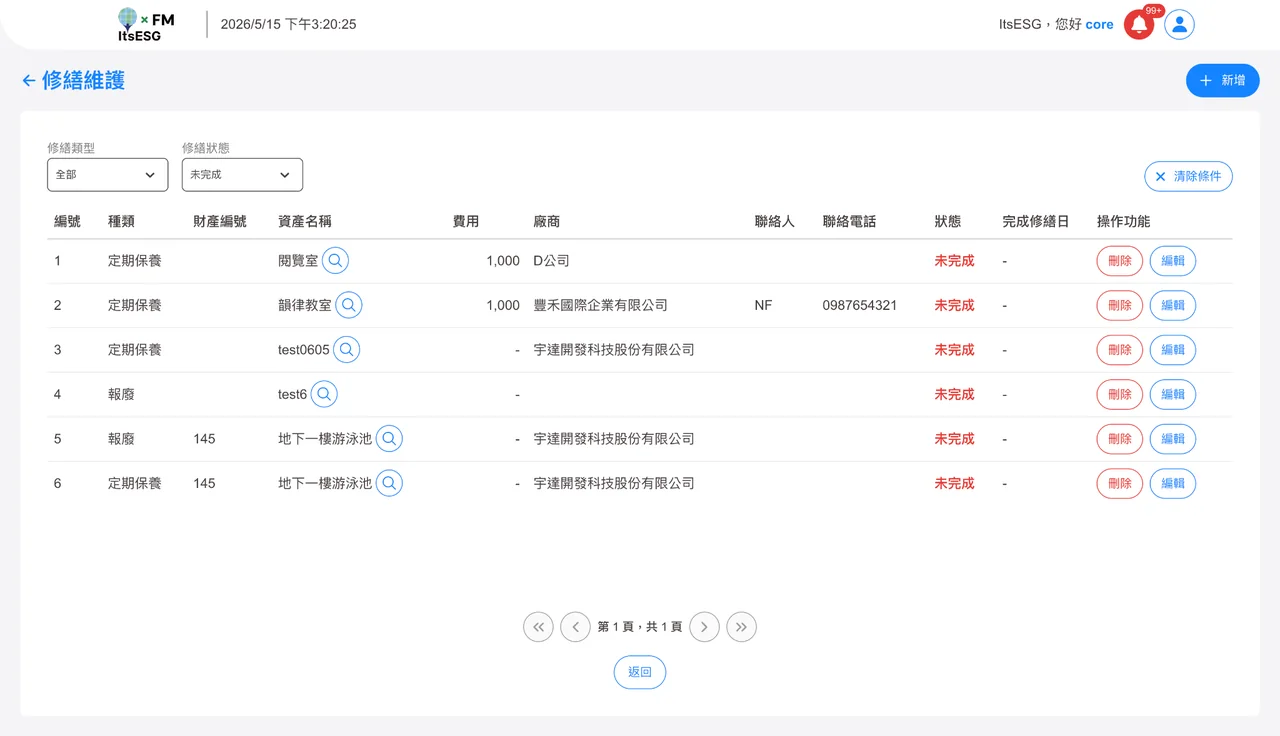The image size is (1280, 736).
Task: Click the 聯絡電話 column header
Action: coord(850,221)
